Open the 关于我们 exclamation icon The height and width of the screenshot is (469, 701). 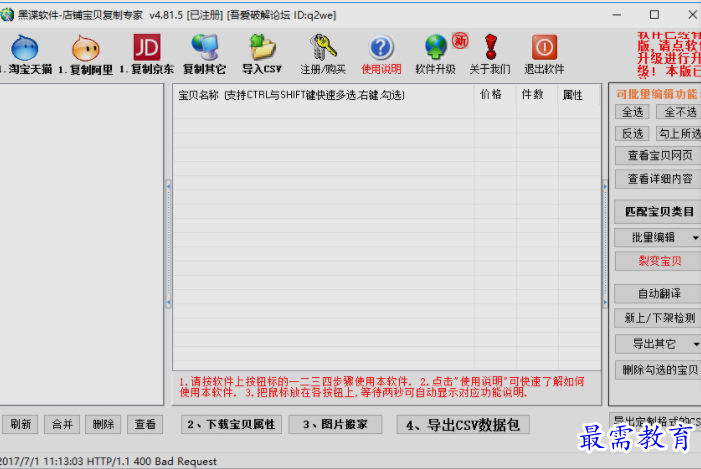pyautogui.click(x=490, y=47)
